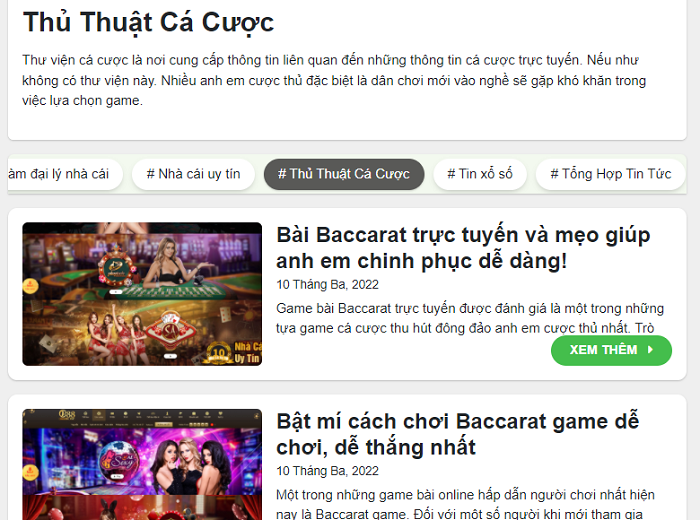Select the # Thủ Thuật Cá Cược tag
700x520 pixels.
(x=344, y=174)
